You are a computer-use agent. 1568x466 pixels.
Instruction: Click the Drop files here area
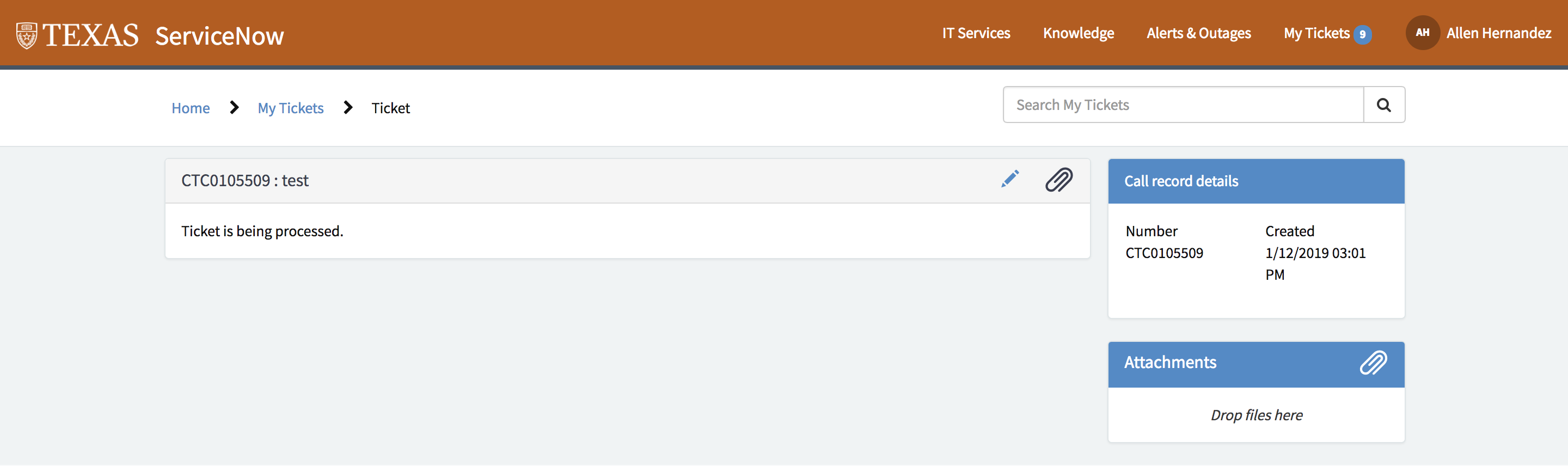(x=1255, y=415)
